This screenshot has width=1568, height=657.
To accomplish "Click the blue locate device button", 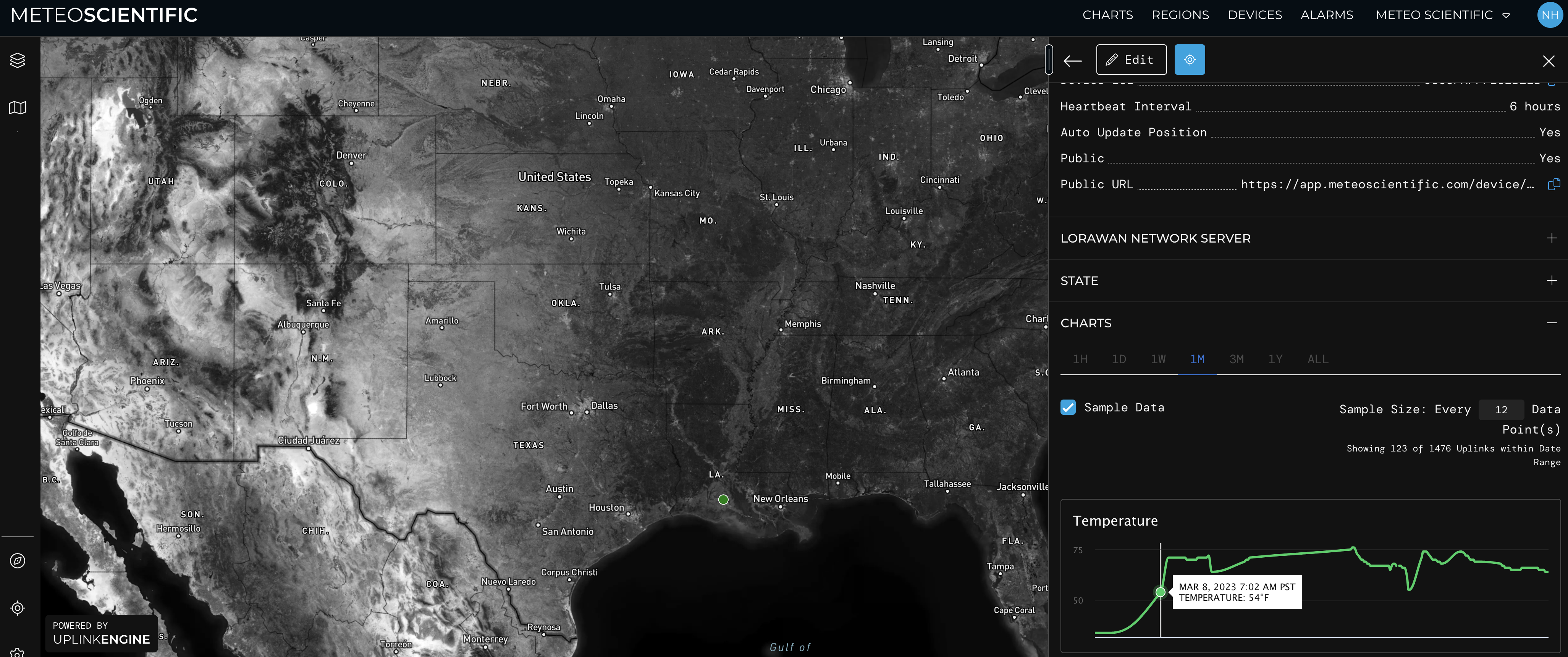I will 1190,60.
